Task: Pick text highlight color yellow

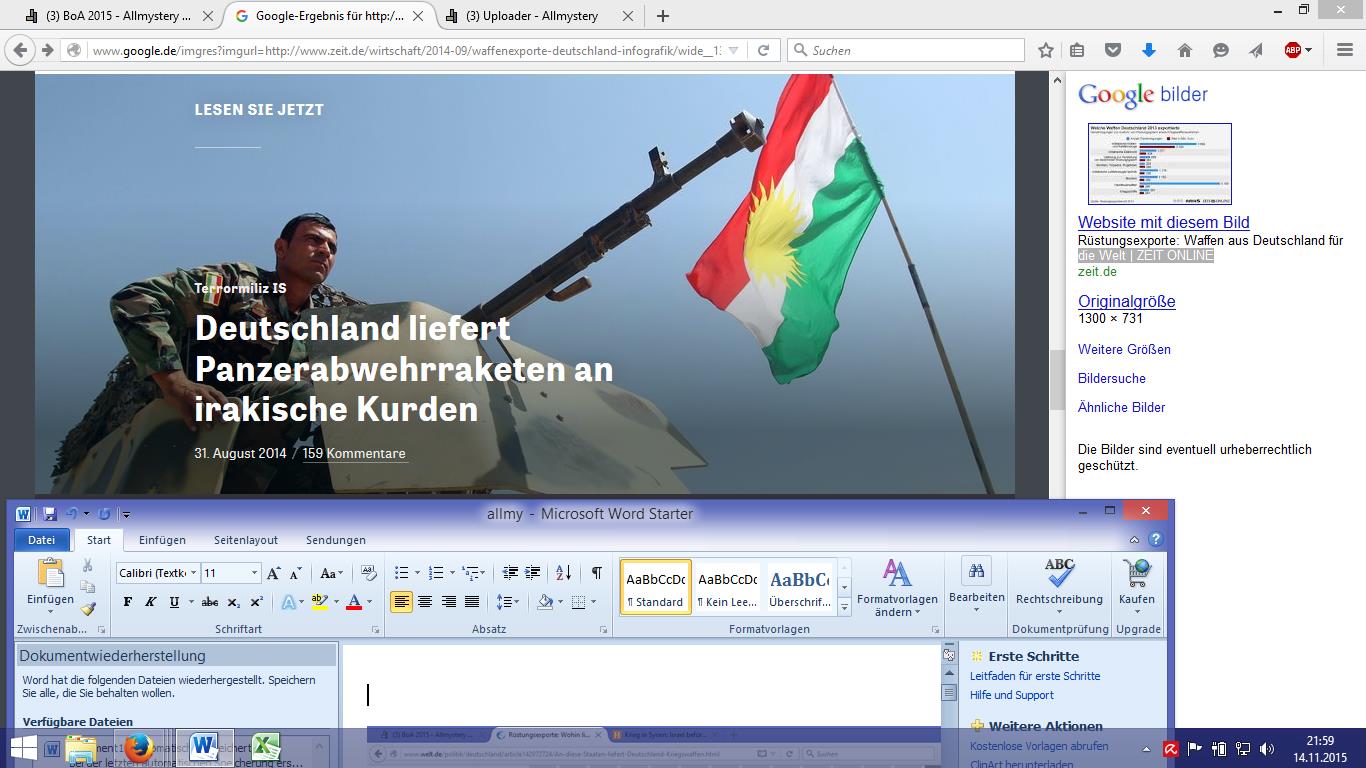Action: (x=318, y=602)
